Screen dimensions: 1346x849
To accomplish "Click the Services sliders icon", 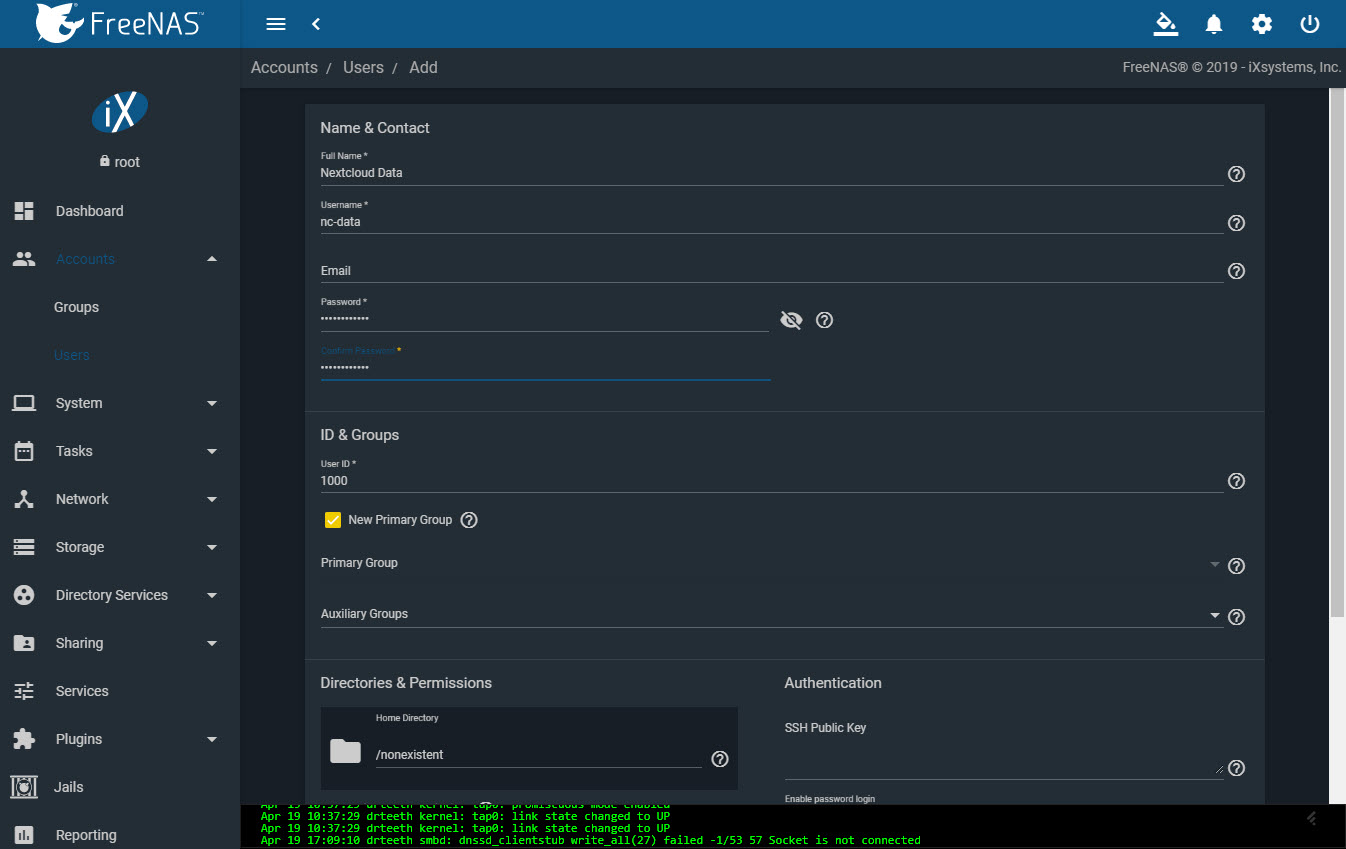I will 24,691.
